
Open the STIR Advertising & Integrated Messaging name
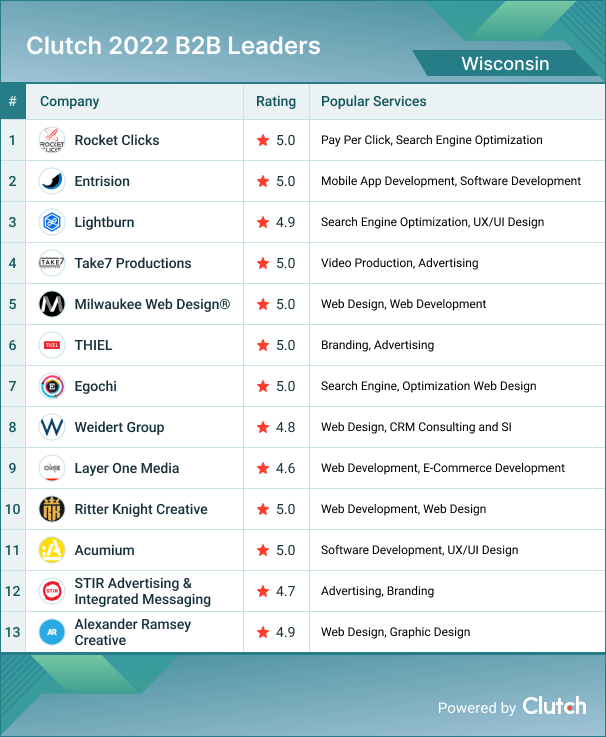tap(142, 591)
